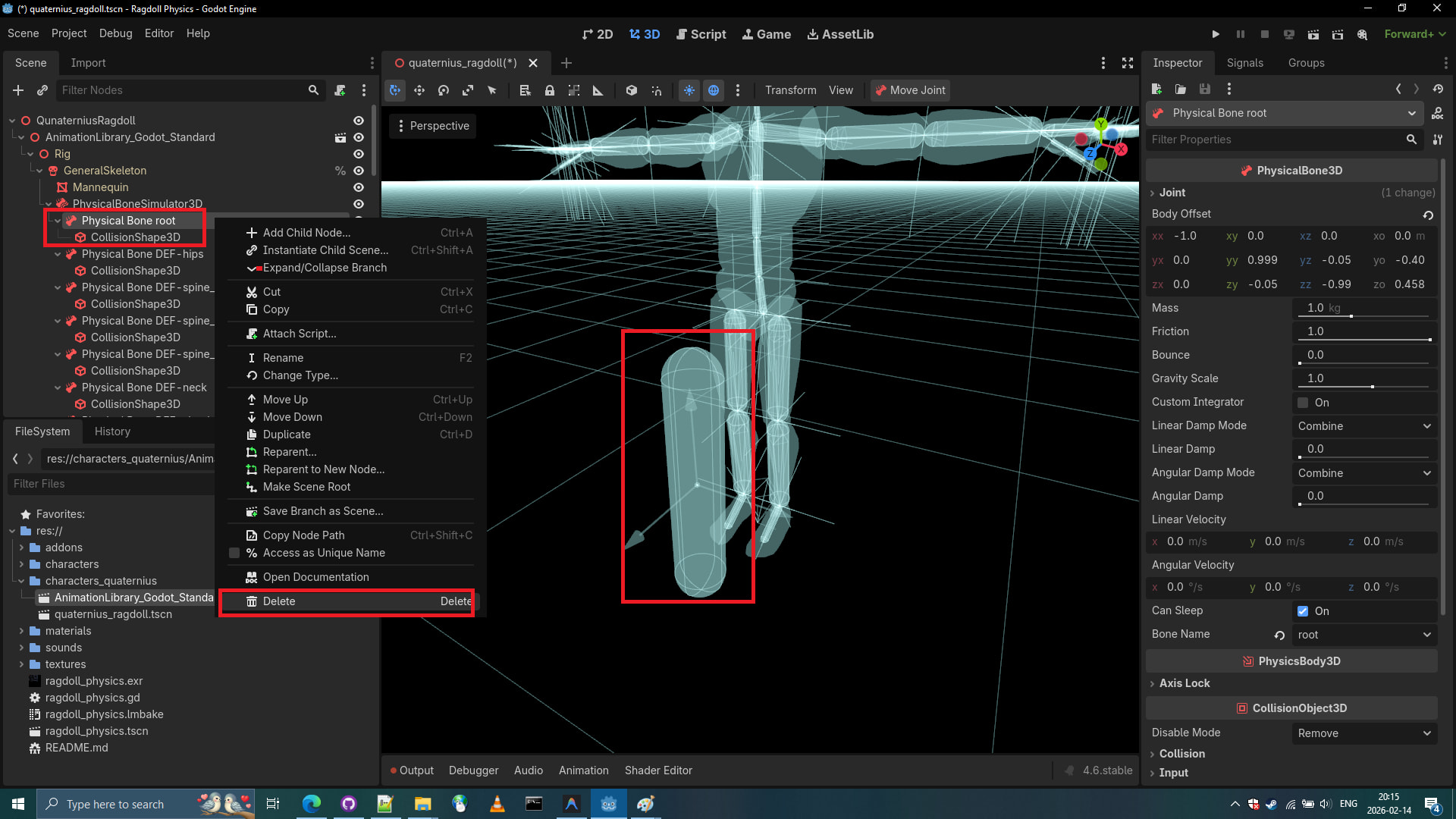Uncheck the Can Sleep checkbox

coord(1303,611)
